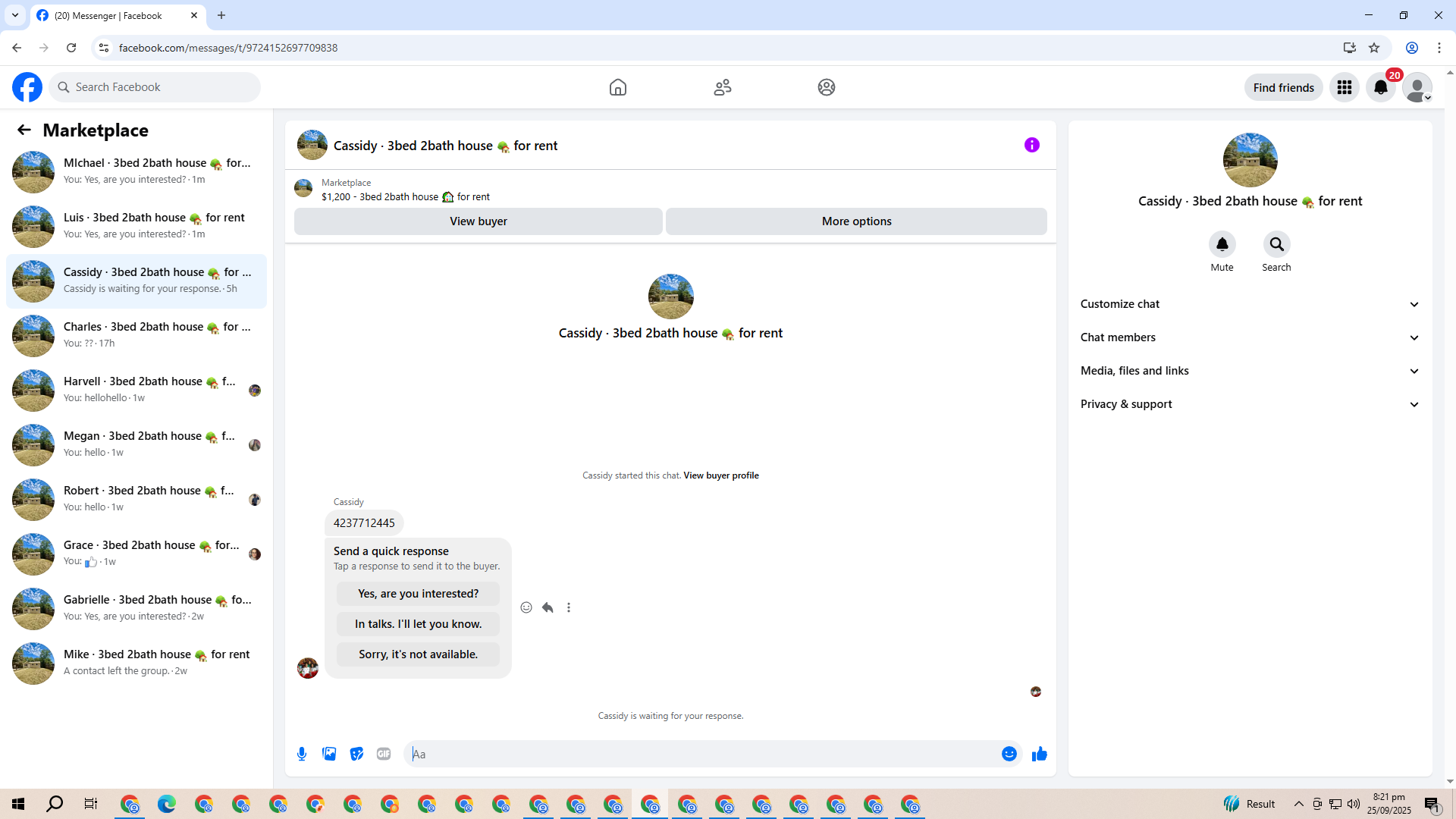The height and width of the screenshot is (819, 1456).
Task: Mute the Cassidy conversation
Action: [x=1222, y=245]
